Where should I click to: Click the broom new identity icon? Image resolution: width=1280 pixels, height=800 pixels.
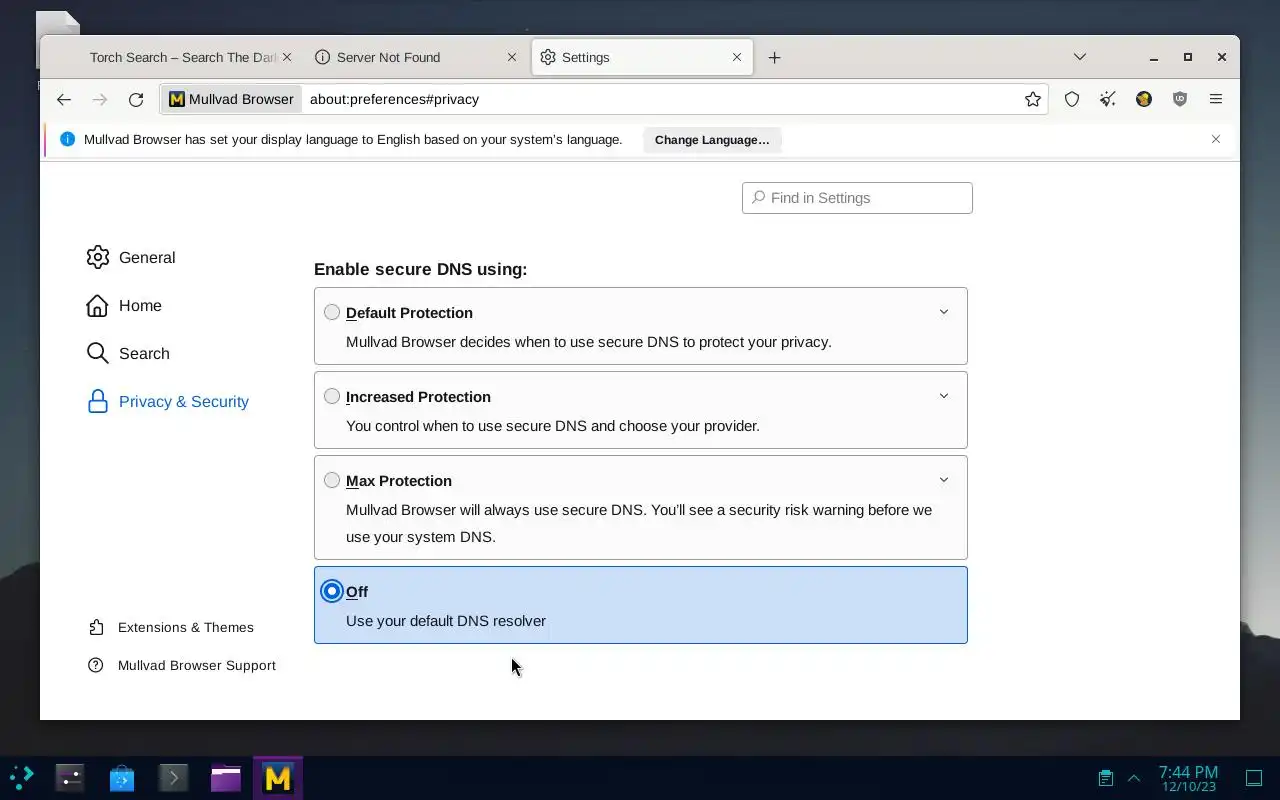pos(1108,99)
